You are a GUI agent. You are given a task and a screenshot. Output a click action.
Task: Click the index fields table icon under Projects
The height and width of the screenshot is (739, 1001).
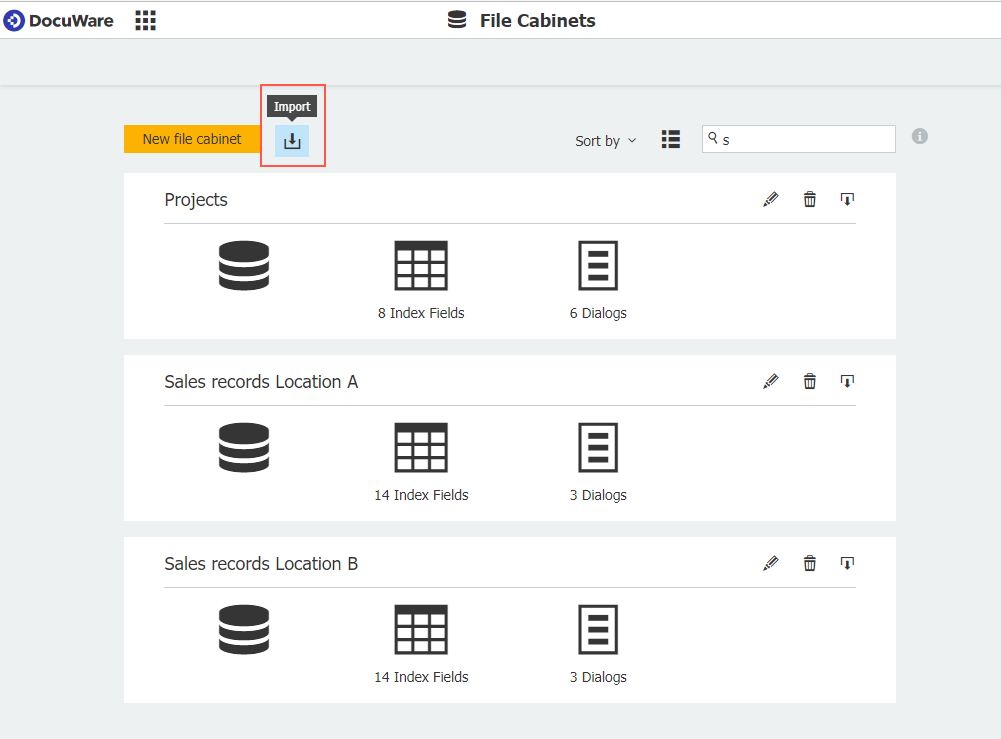[420, 265]
